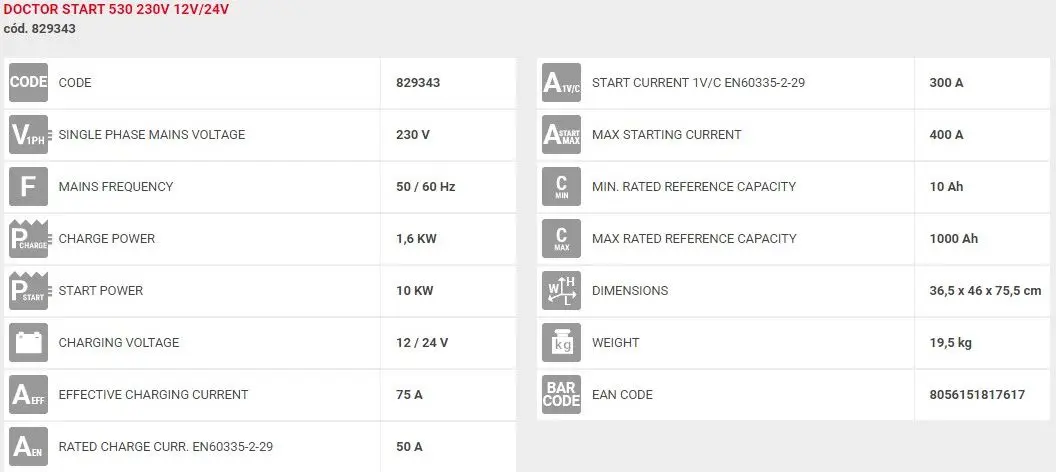Select the SINGLE PHASE MAINS VOLTAGE label
Screen dimensions: 1056x472
pyautogui.click(x=152, y=135)
